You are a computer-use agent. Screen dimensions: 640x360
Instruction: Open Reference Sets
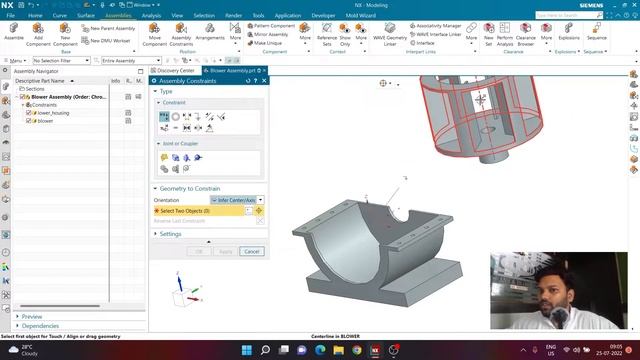coord(327,34)
